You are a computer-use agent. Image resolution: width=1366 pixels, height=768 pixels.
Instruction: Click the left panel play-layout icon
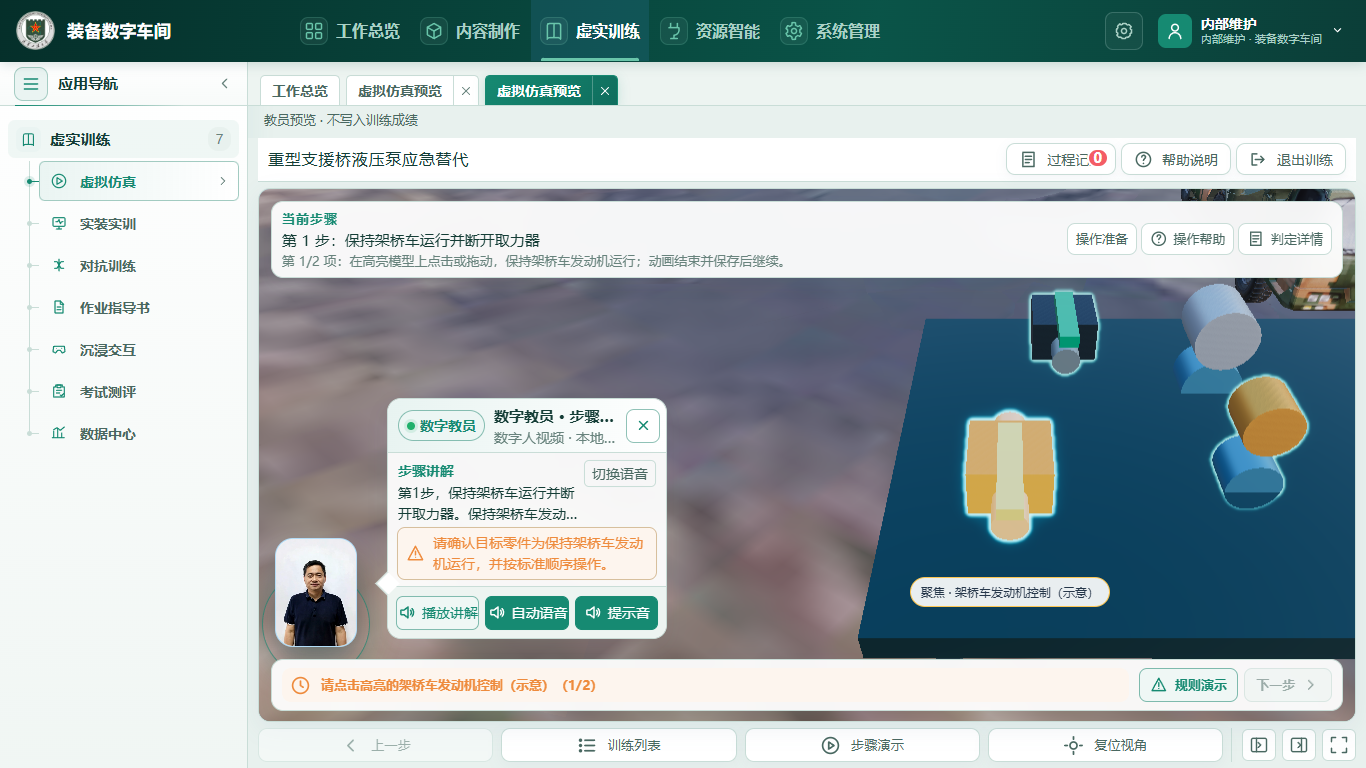pos(1259,745)
